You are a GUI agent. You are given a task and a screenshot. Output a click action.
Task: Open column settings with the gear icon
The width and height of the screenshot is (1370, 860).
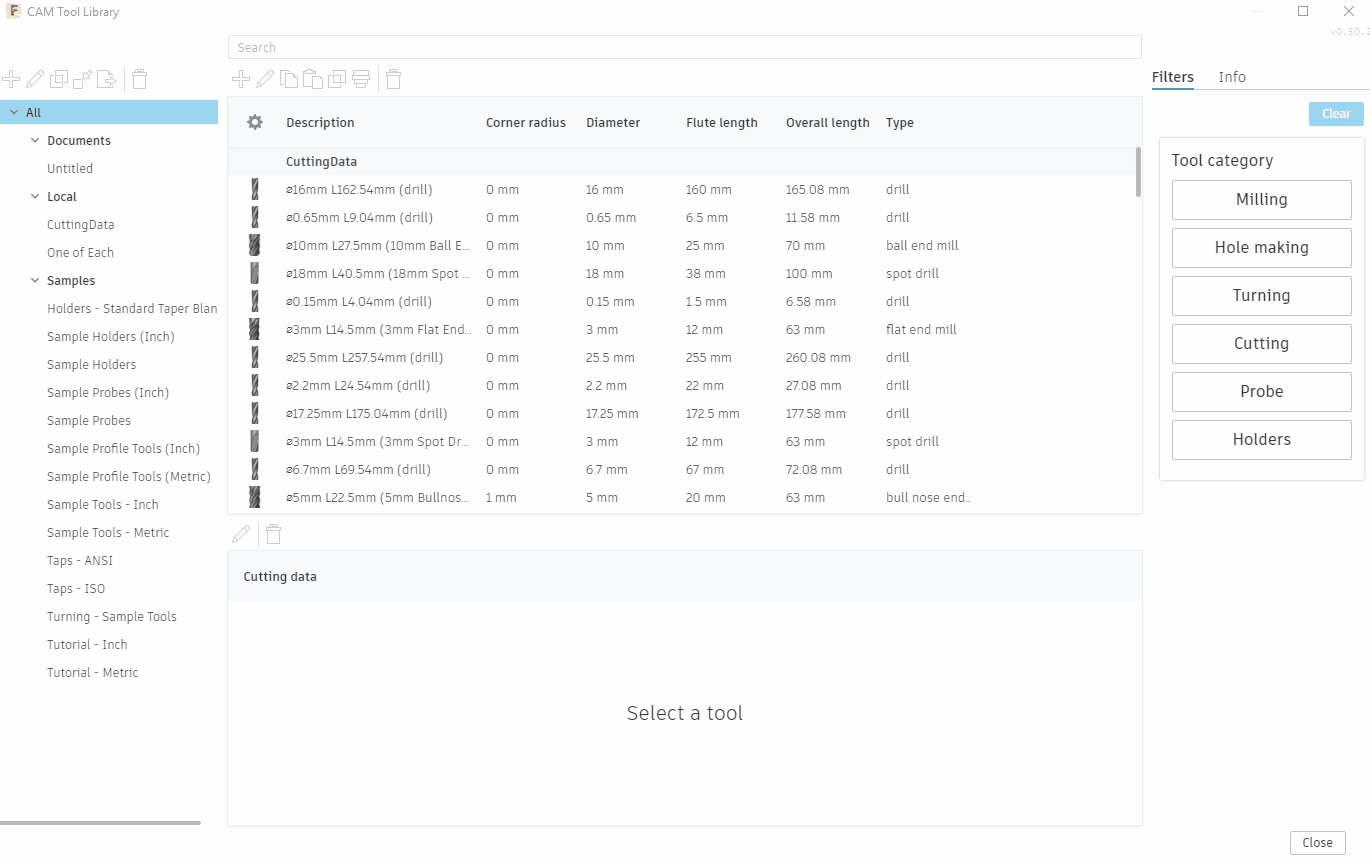tap(255, 122)
